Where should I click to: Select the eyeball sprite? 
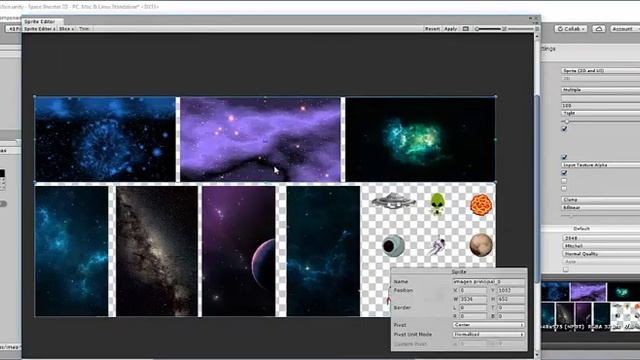pos(393,245)
